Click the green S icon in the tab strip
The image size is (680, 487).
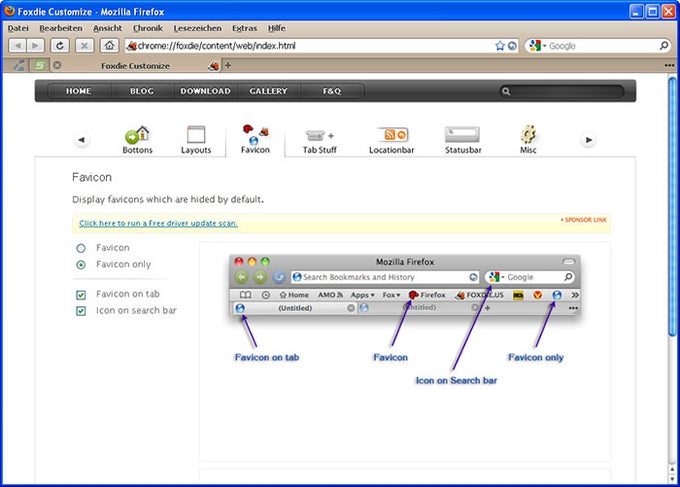tap(39, 65)
